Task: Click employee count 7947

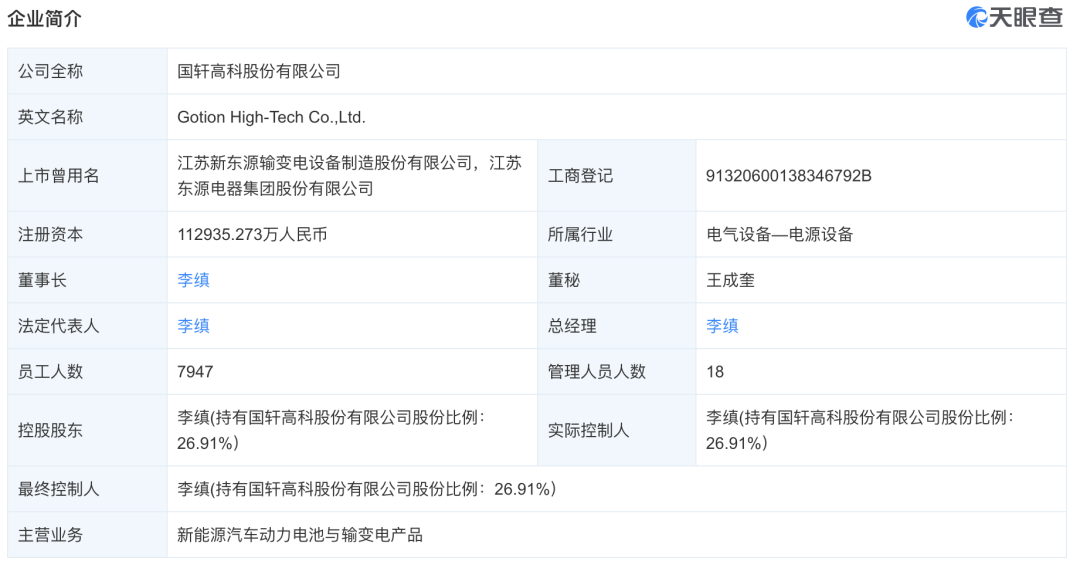Action: click(195, 371)
